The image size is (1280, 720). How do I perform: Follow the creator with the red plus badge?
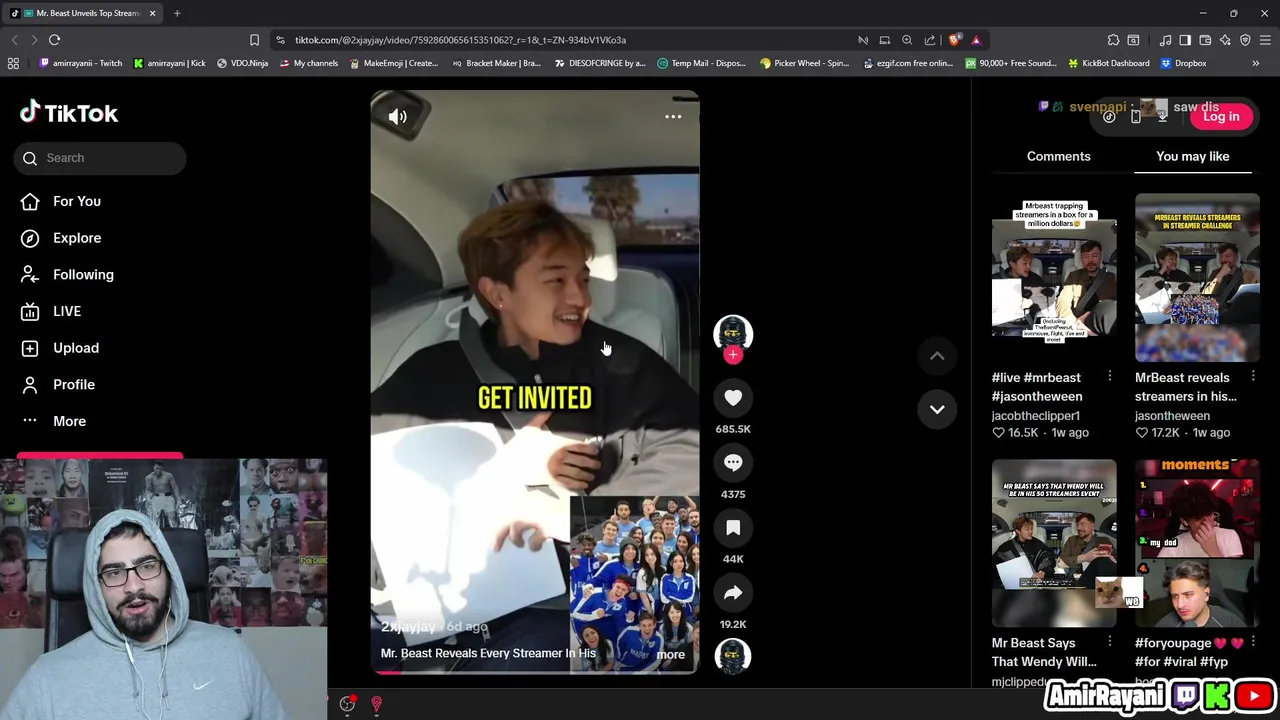pyautogui.click(x=733, y=355)
